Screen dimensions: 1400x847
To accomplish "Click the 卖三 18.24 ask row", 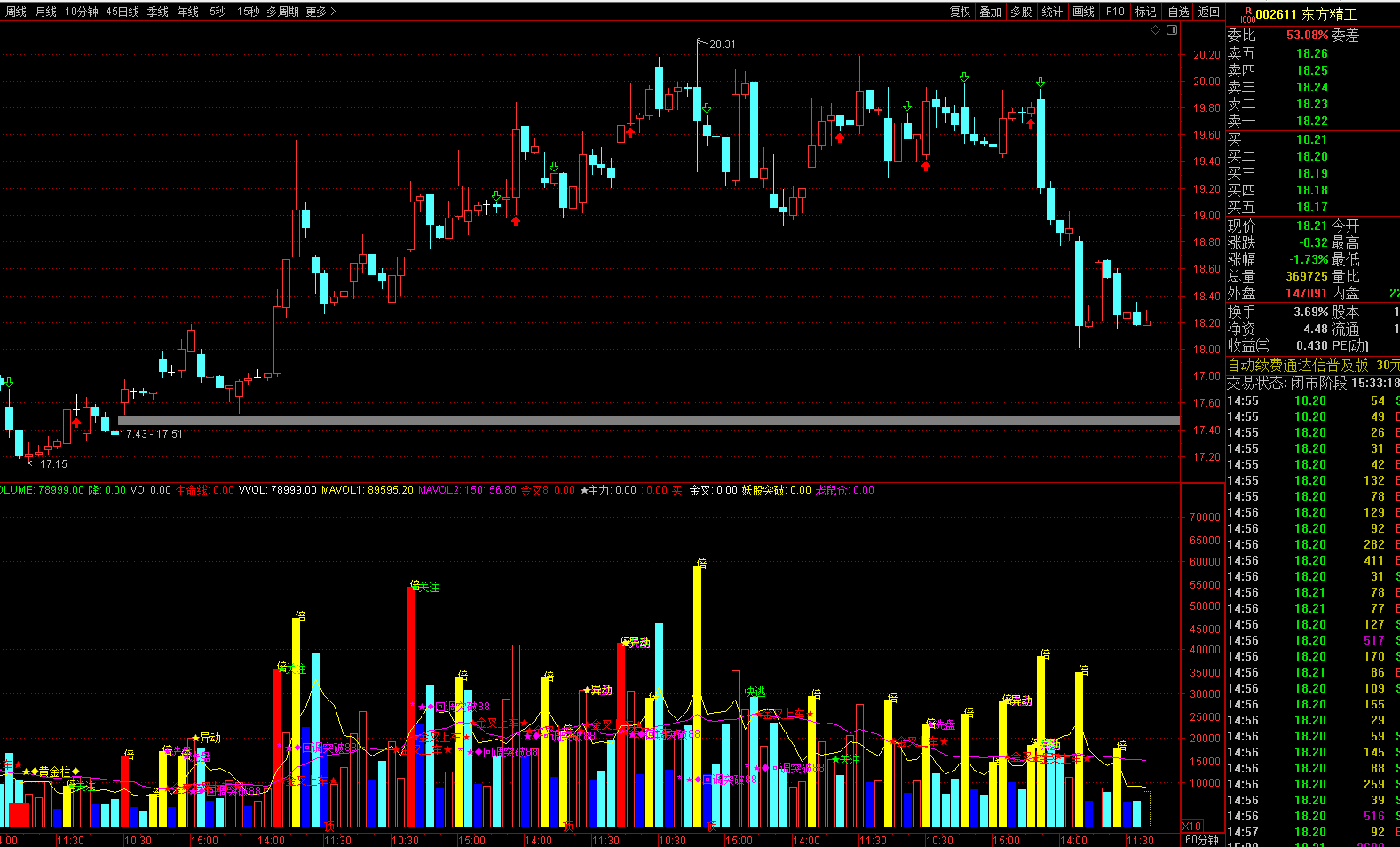I will (x=1313, y=87).
